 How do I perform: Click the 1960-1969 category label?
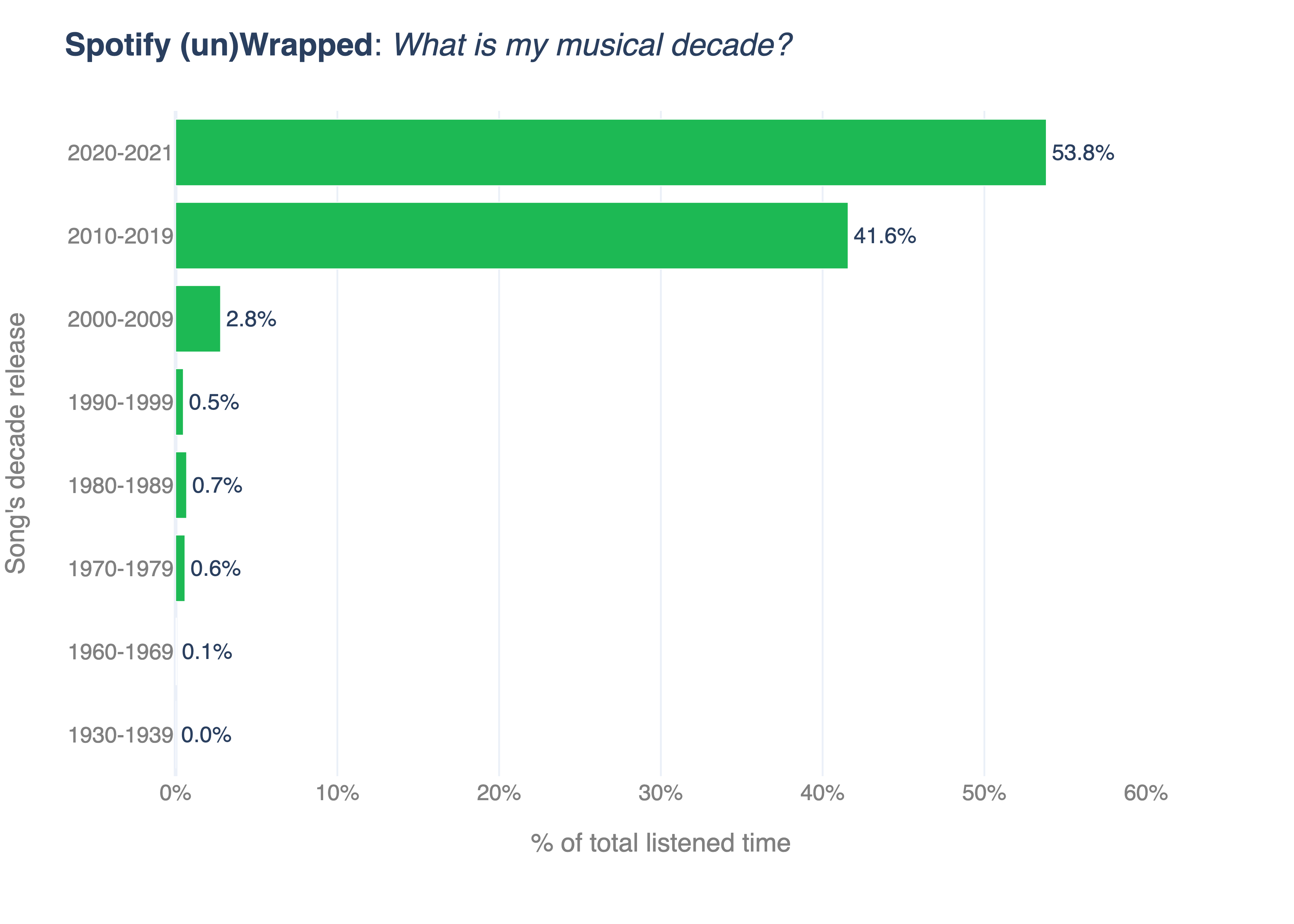(120, 652)
